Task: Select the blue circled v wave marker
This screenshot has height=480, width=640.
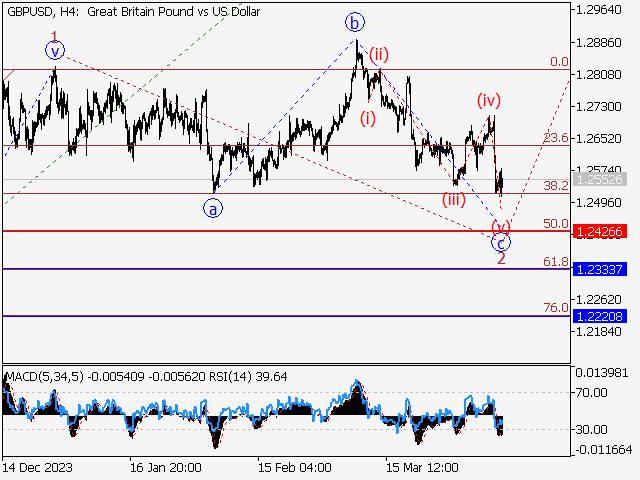Action: [55, 51]
